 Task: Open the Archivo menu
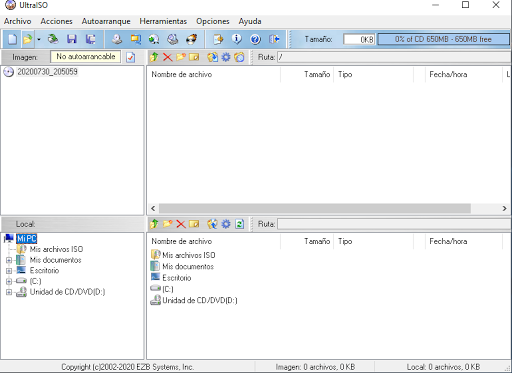coord(18,21)
